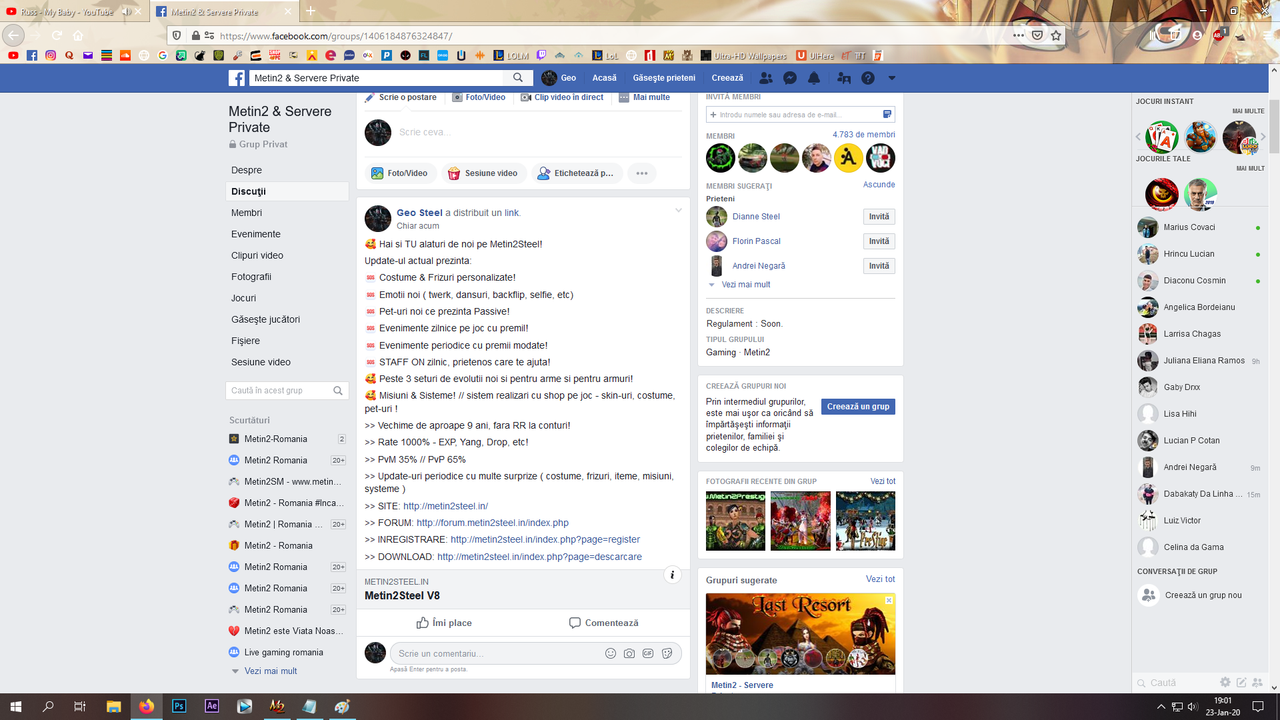Click the emoji icon in the comment box
This screenshot has height=720, width=1280.
(x=610, y=653)
